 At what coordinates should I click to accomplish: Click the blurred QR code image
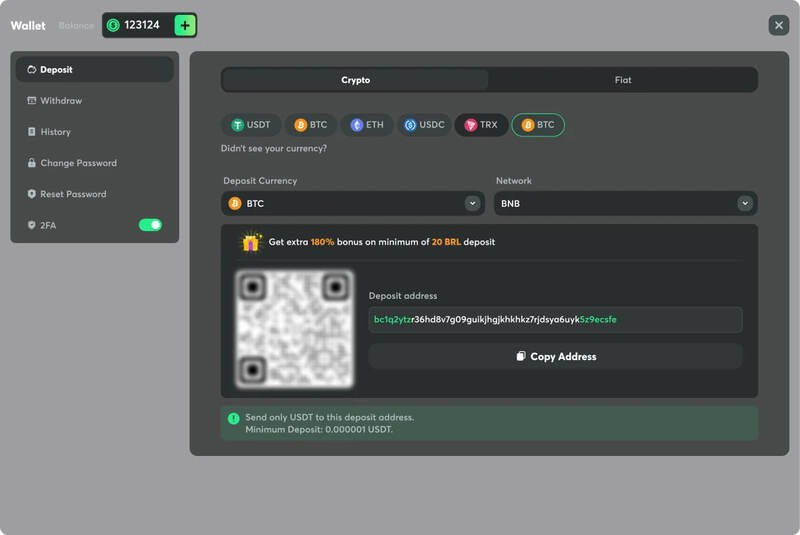[x=294, y=329]
